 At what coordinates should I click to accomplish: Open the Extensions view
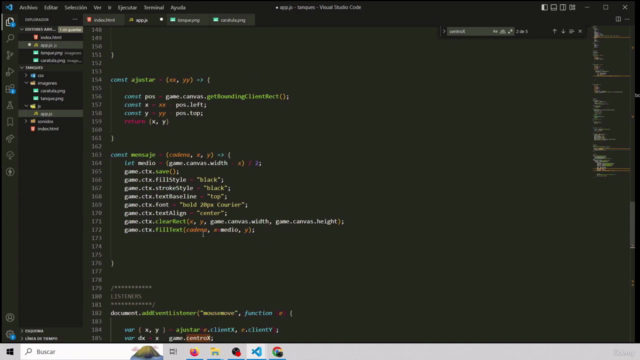[10, 89]
